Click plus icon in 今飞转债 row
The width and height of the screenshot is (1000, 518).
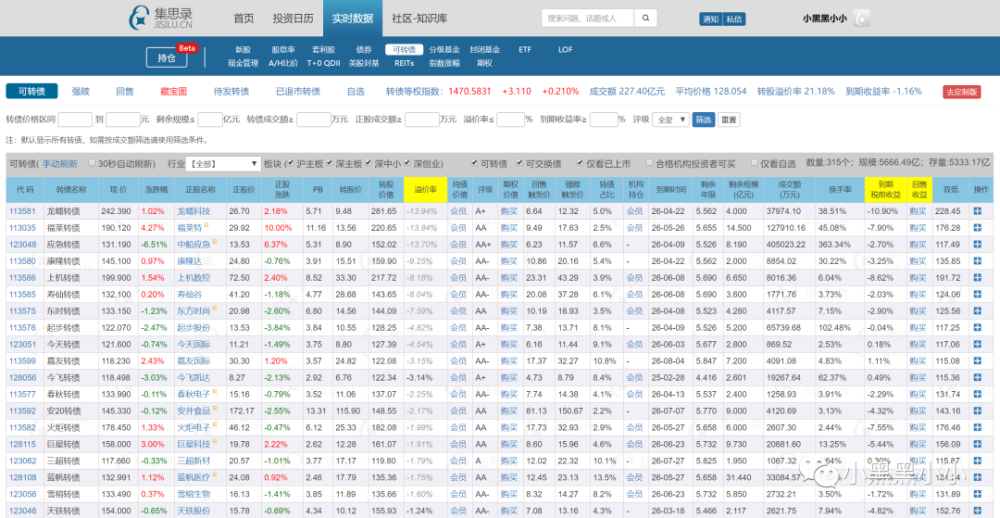977,378
